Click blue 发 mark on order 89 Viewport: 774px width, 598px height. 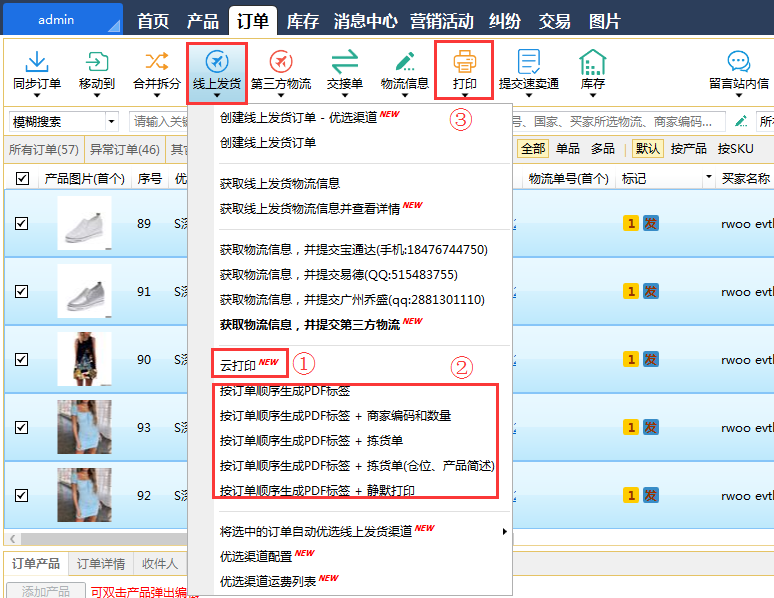[x=651, y=224]
